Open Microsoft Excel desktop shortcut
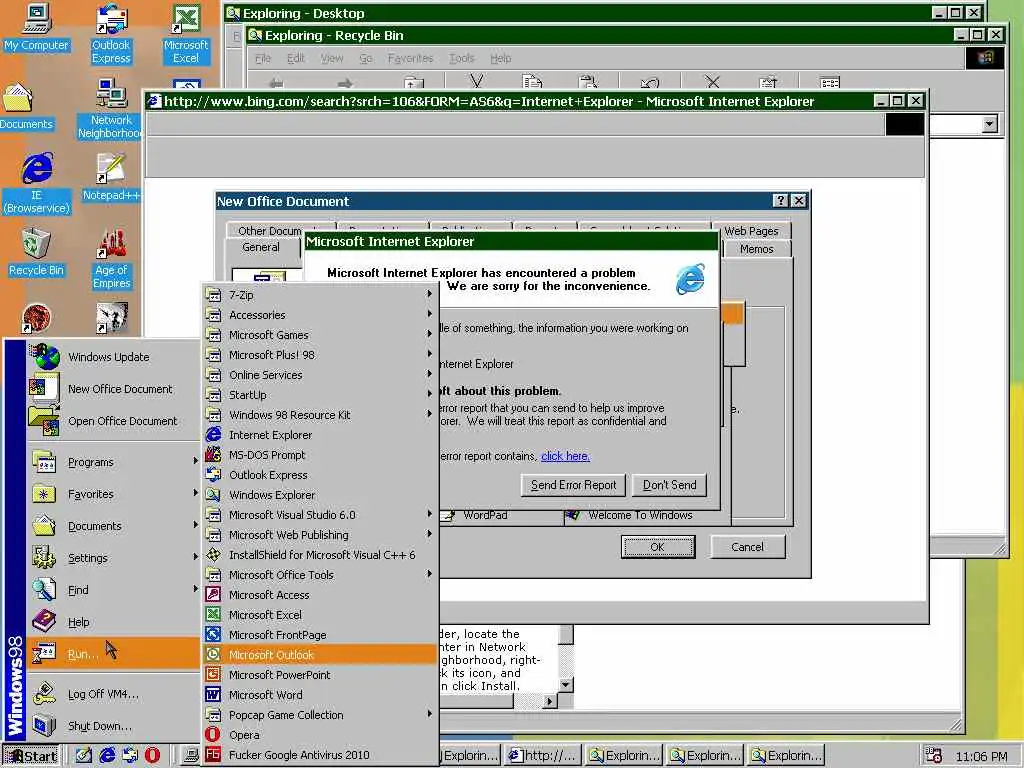Screen dimensions: 1024x768 (x=185, y=35)
